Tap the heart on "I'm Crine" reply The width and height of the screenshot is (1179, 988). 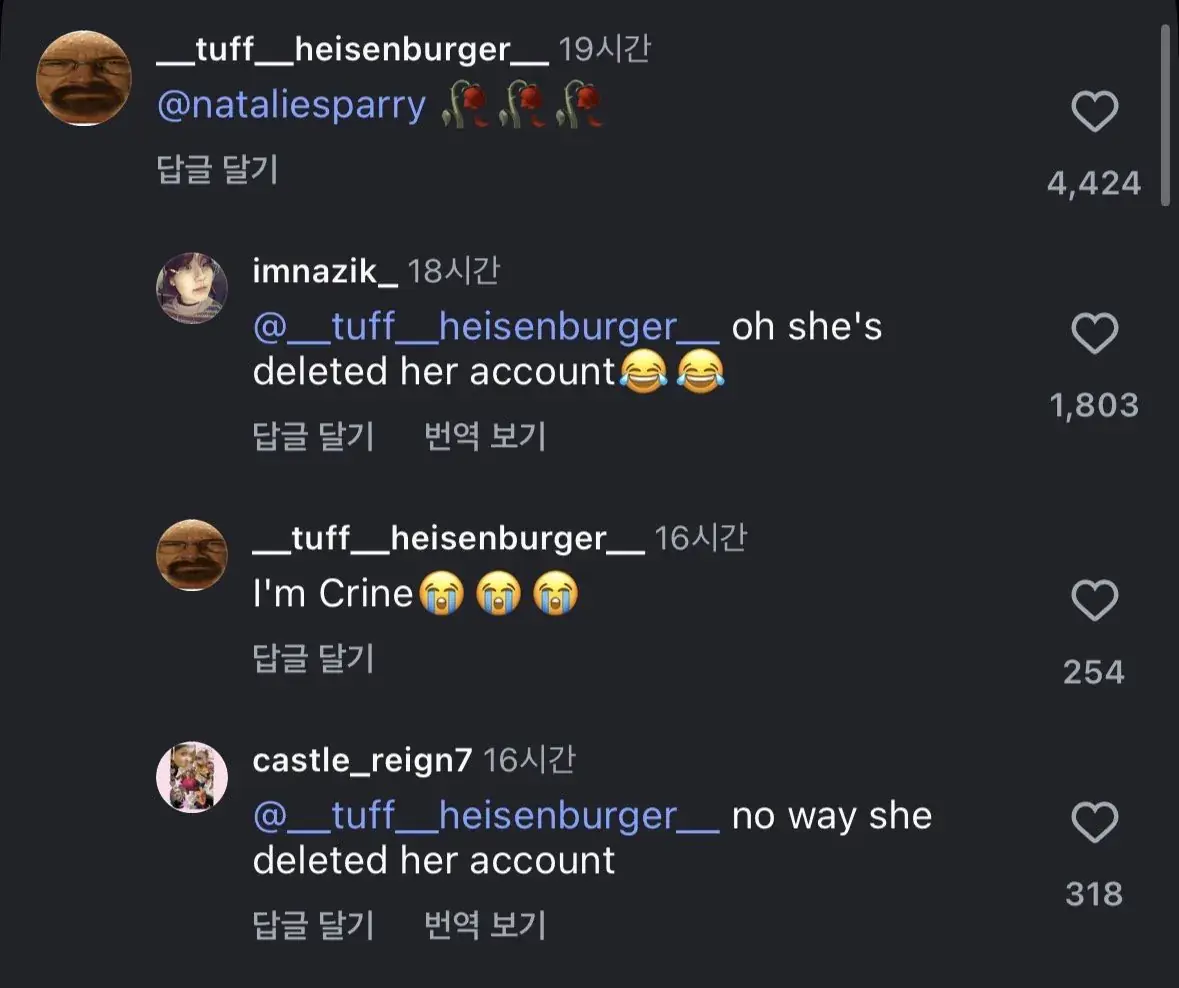point(1094,601)
